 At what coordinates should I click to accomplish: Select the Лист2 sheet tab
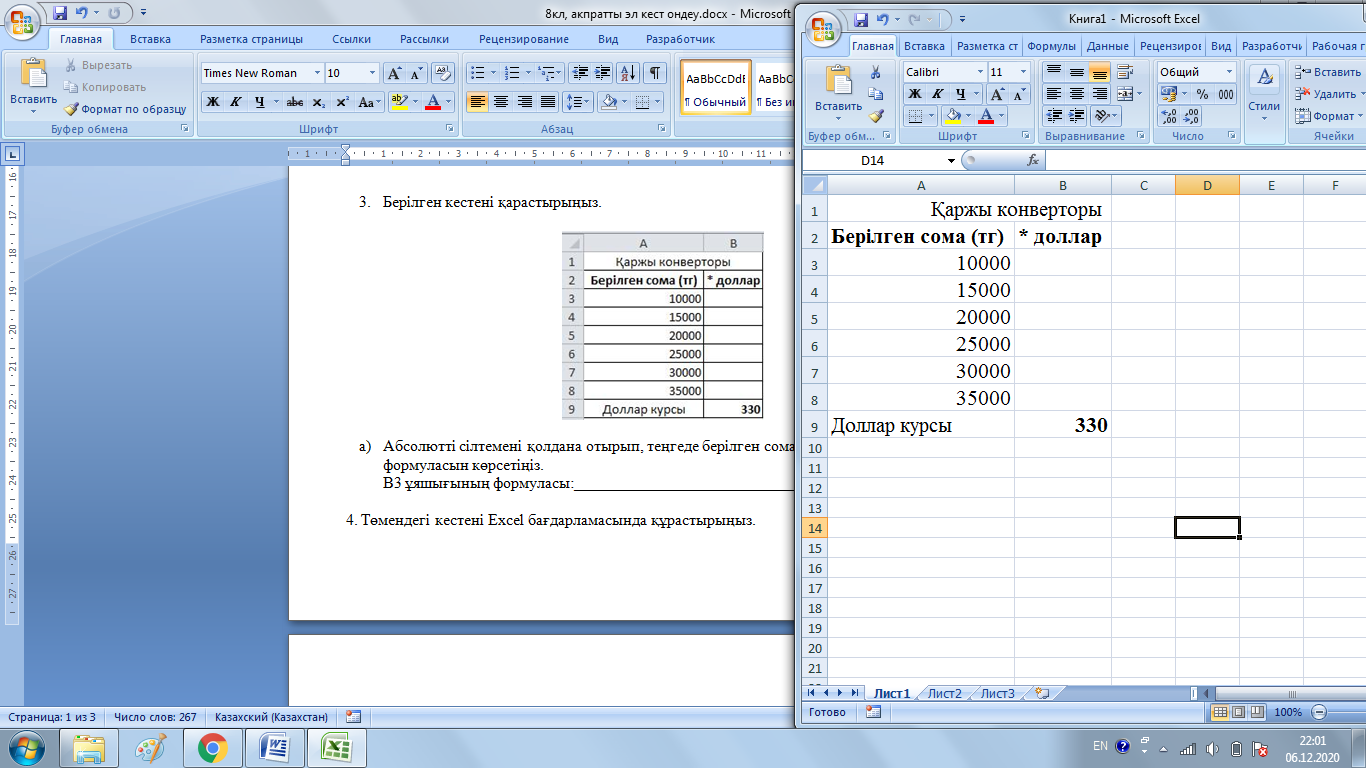pyautogui.click(x=944, y=693)
